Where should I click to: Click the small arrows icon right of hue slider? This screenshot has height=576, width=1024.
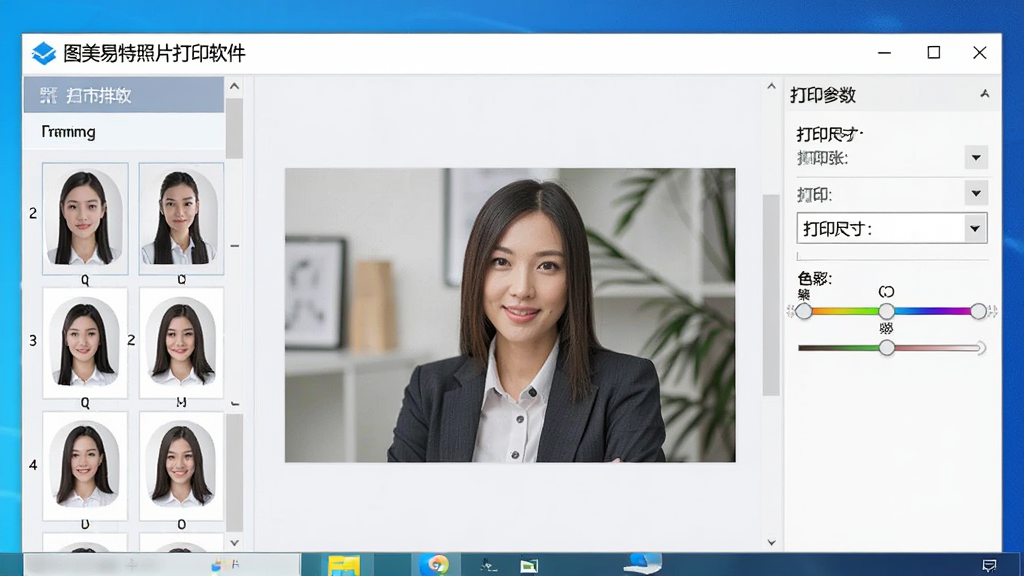[x=993, y=312]
